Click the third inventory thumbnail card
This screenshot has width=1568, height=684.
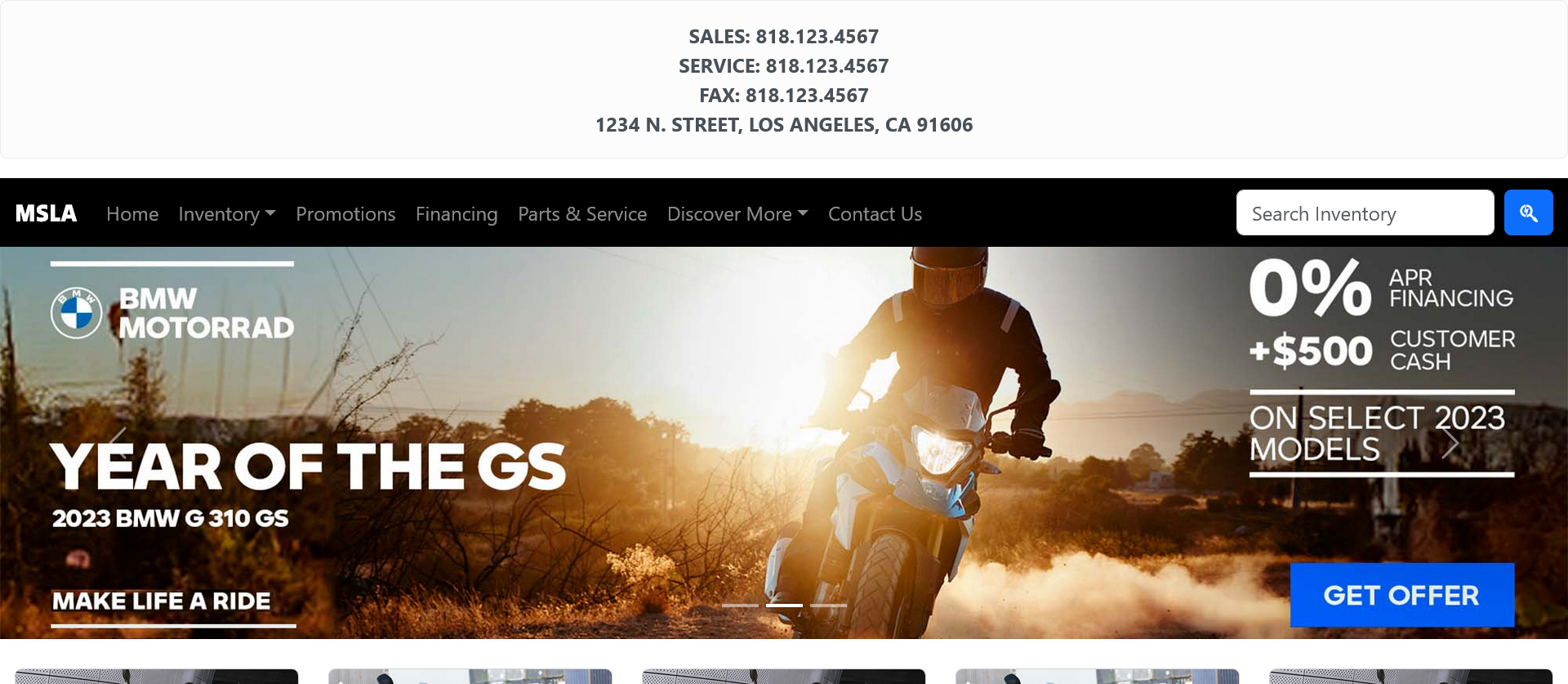[x=784, y=677]
